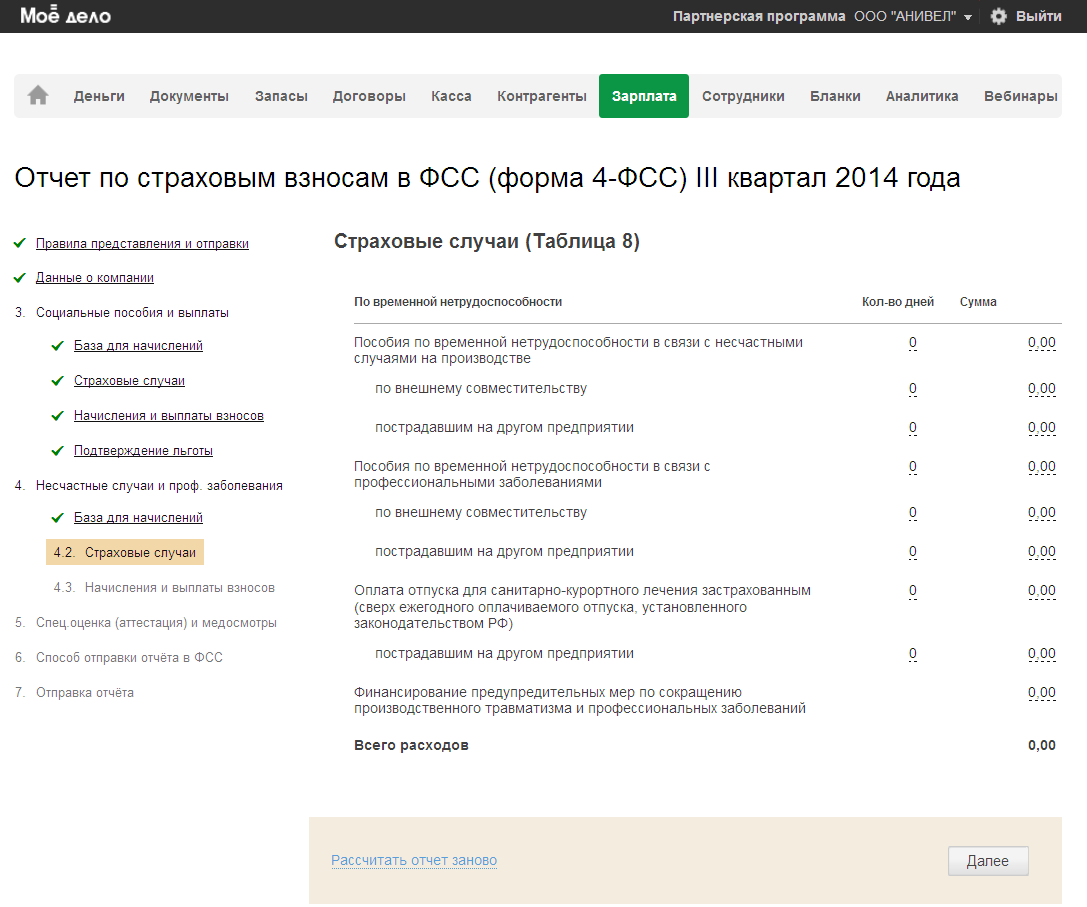This screenshot has height=907, width=1087.
Task: Open Данные о компании step
Action: 95,277
